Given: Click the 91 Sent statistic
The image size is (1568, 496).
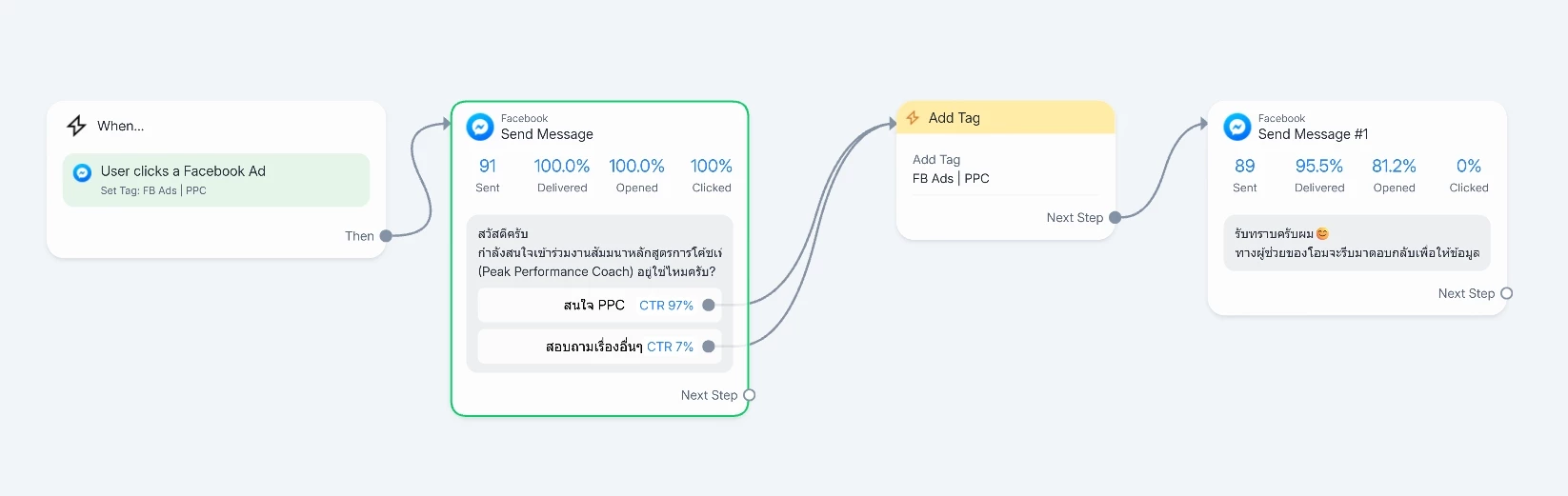Looking at the screenshot, I should 488,174.
